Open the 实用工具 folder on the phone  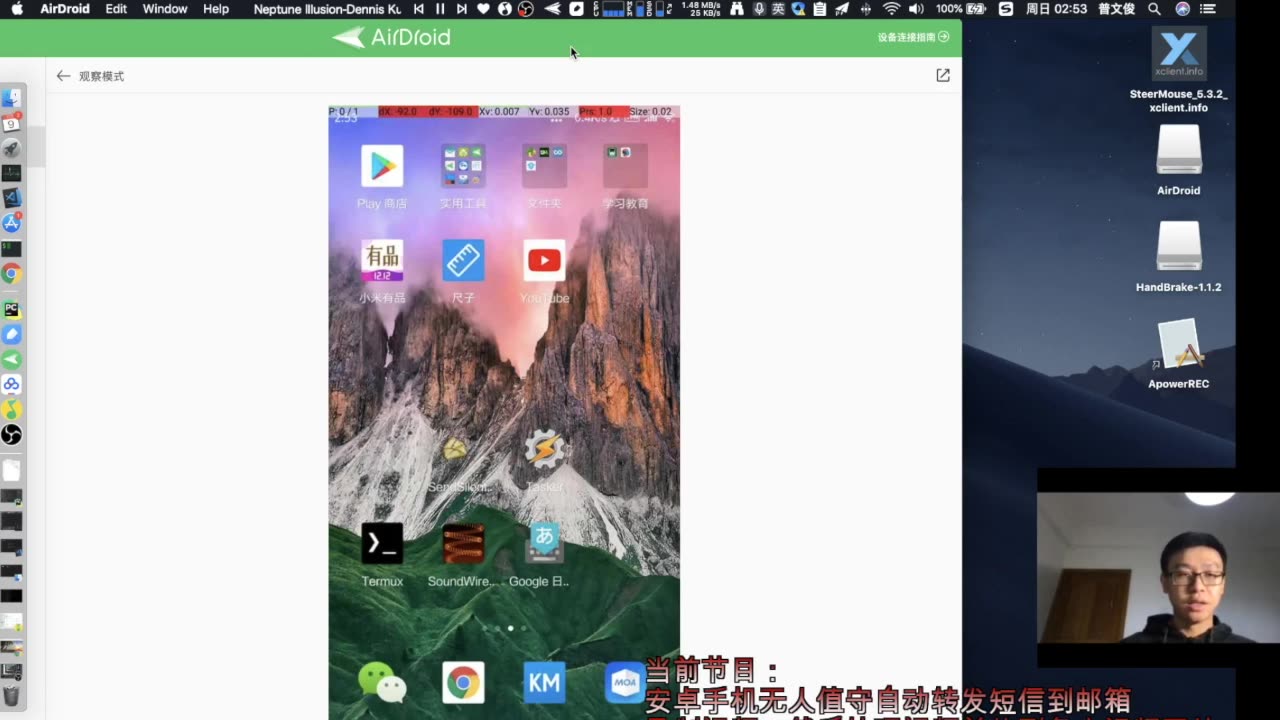463,176
